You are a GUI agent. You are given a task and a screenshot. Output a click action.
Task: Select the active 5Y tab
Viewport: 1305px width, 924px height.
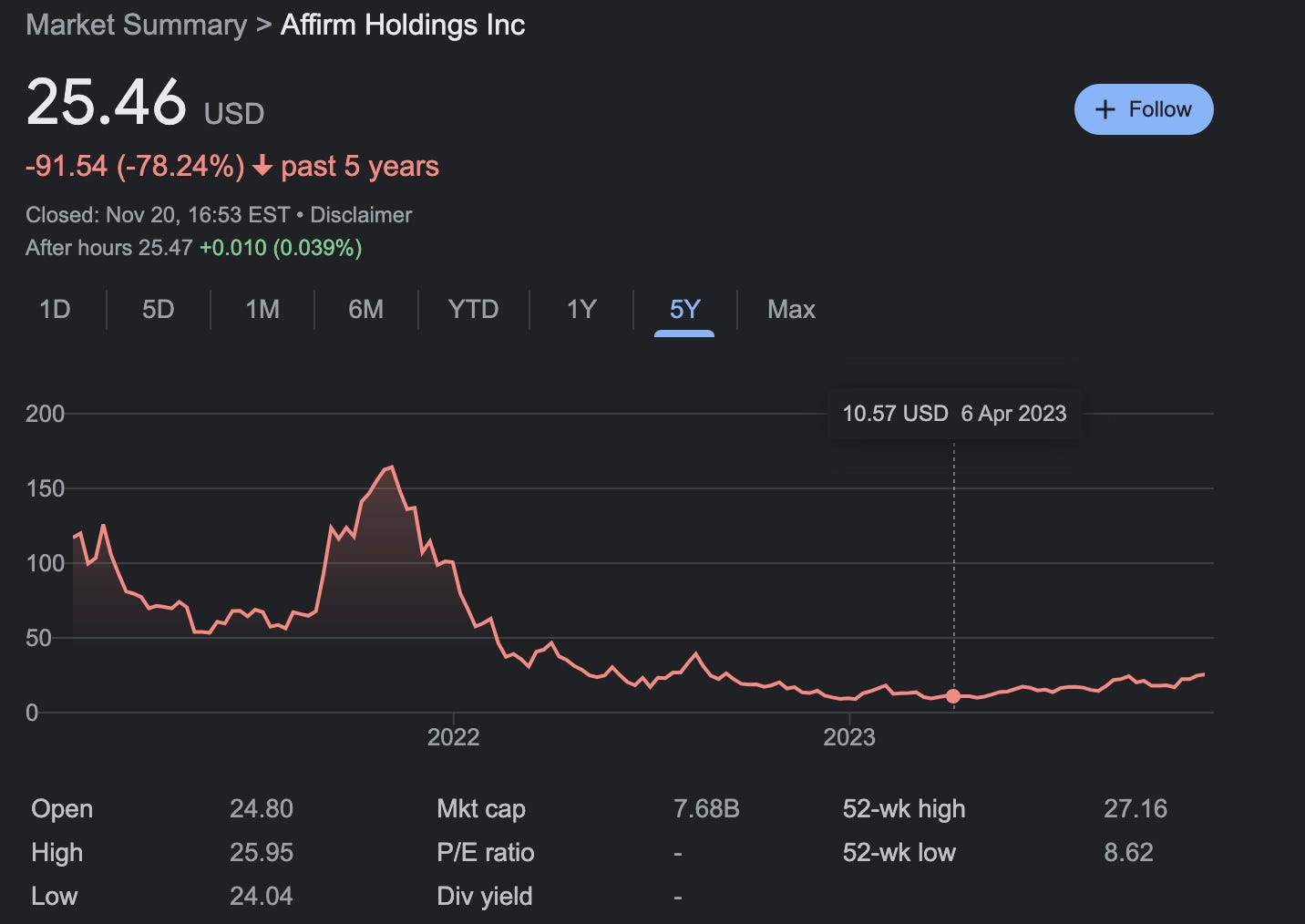[x=684, y=310]
